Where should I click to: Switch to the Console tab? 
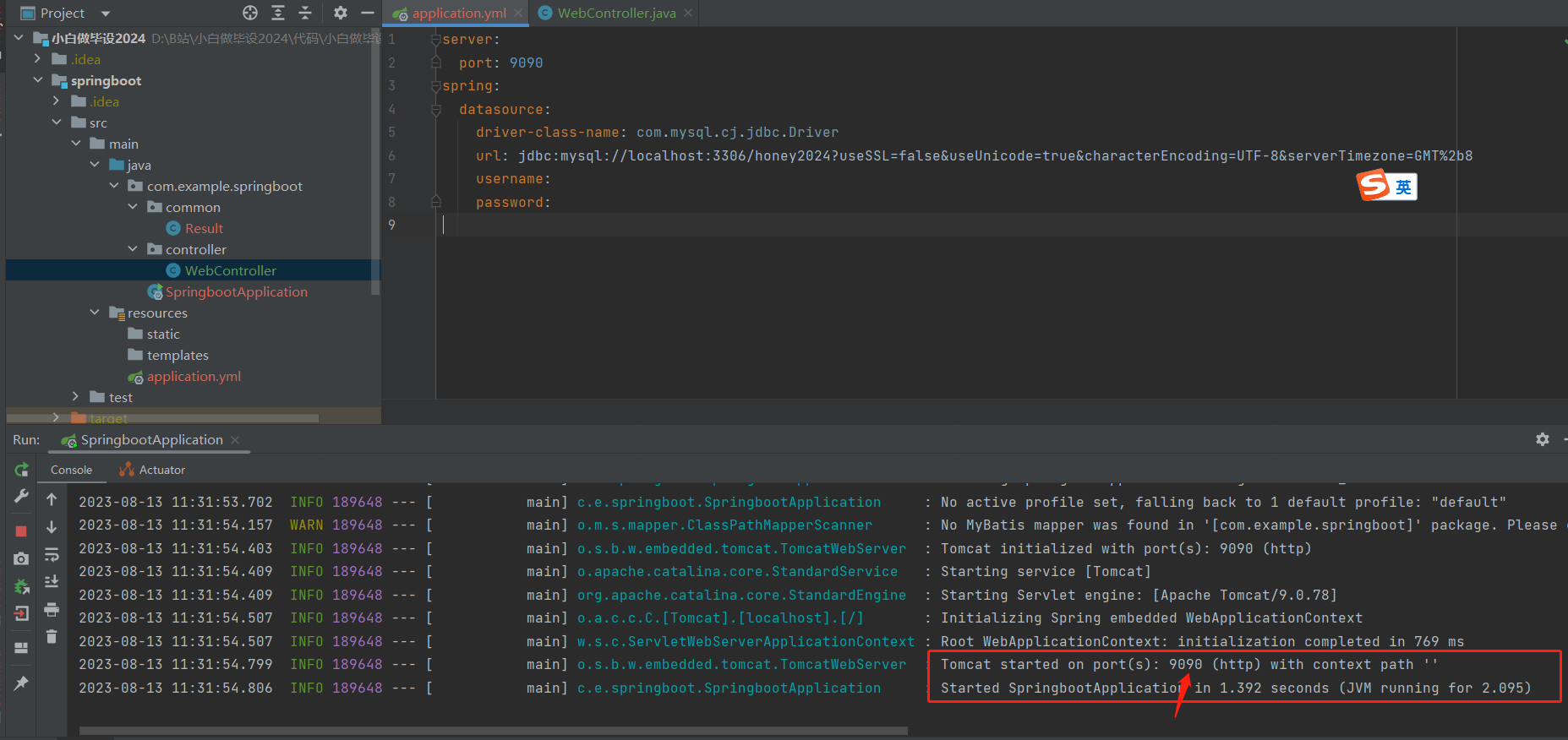(71, 470)
